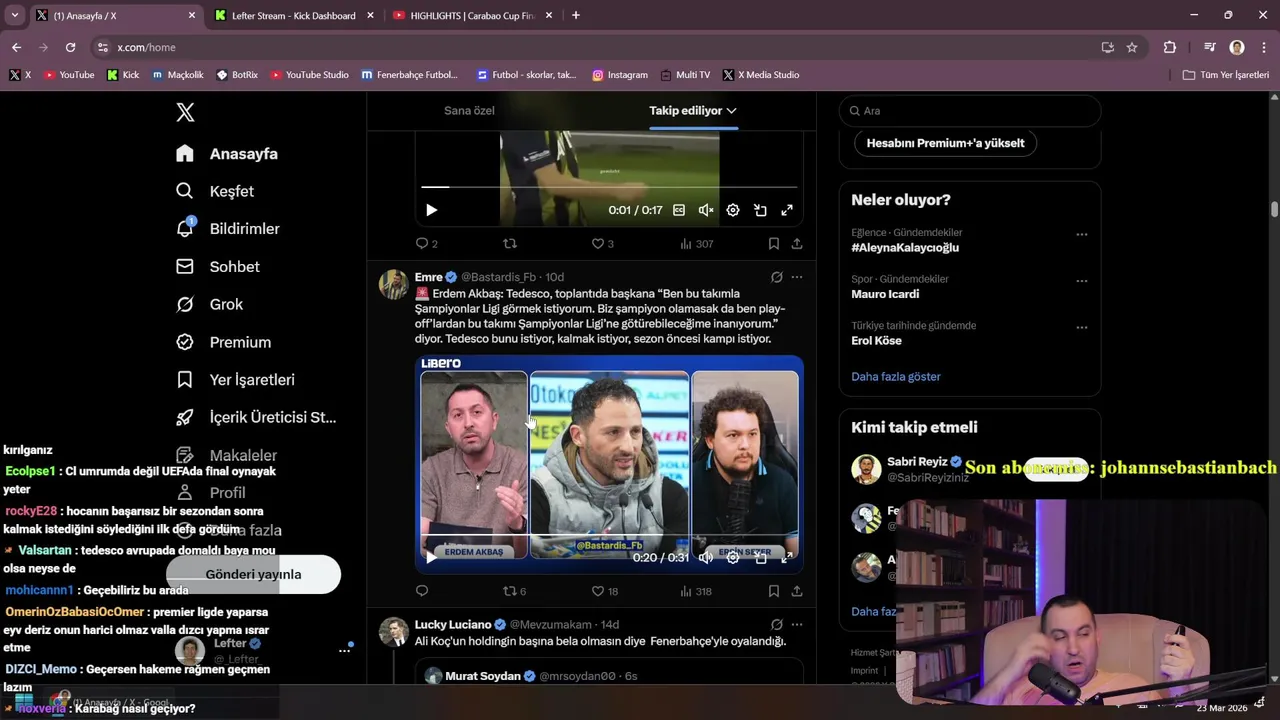
Task: Open YouTube Studio bookmark
Action: tap(310, 75)
